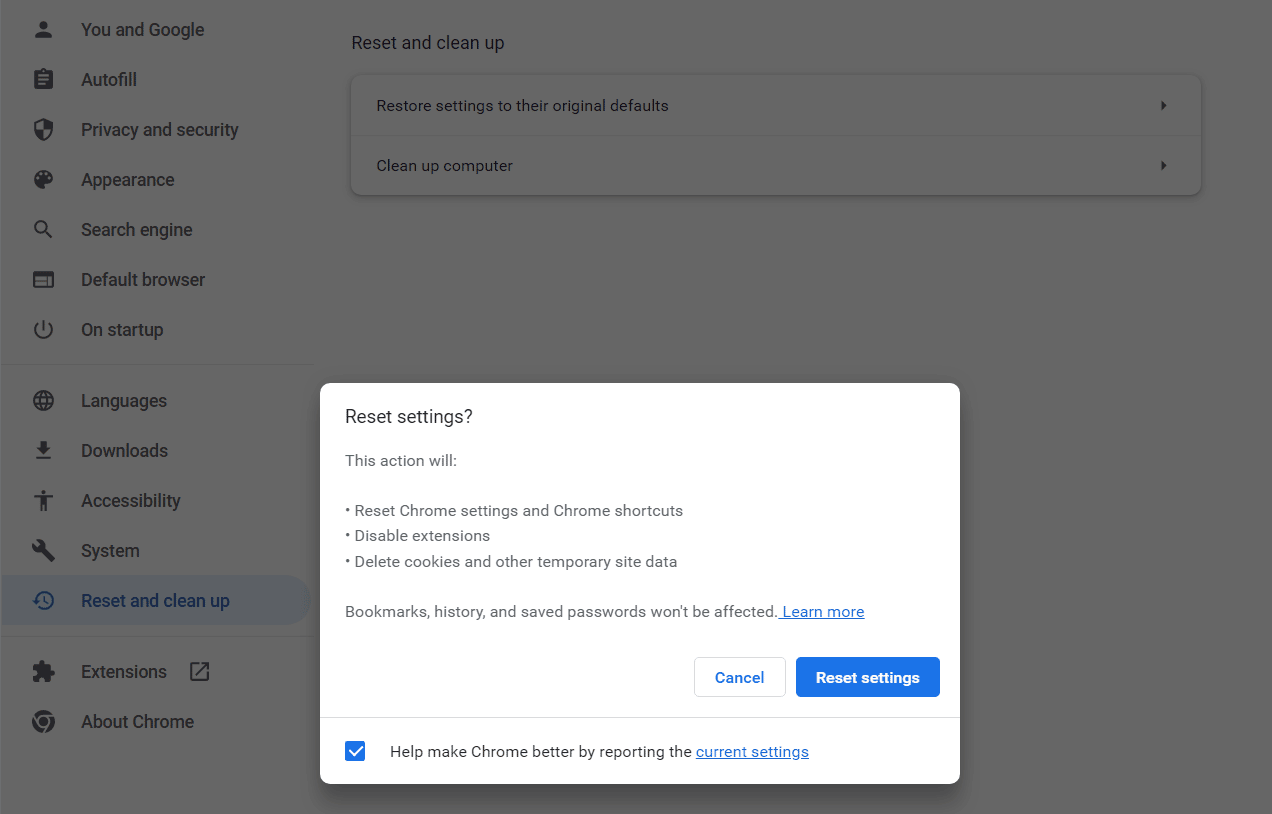Click the Privacy and security shield icon
The width and height of the screenshot is (1272, 814).
click(43, 129)
